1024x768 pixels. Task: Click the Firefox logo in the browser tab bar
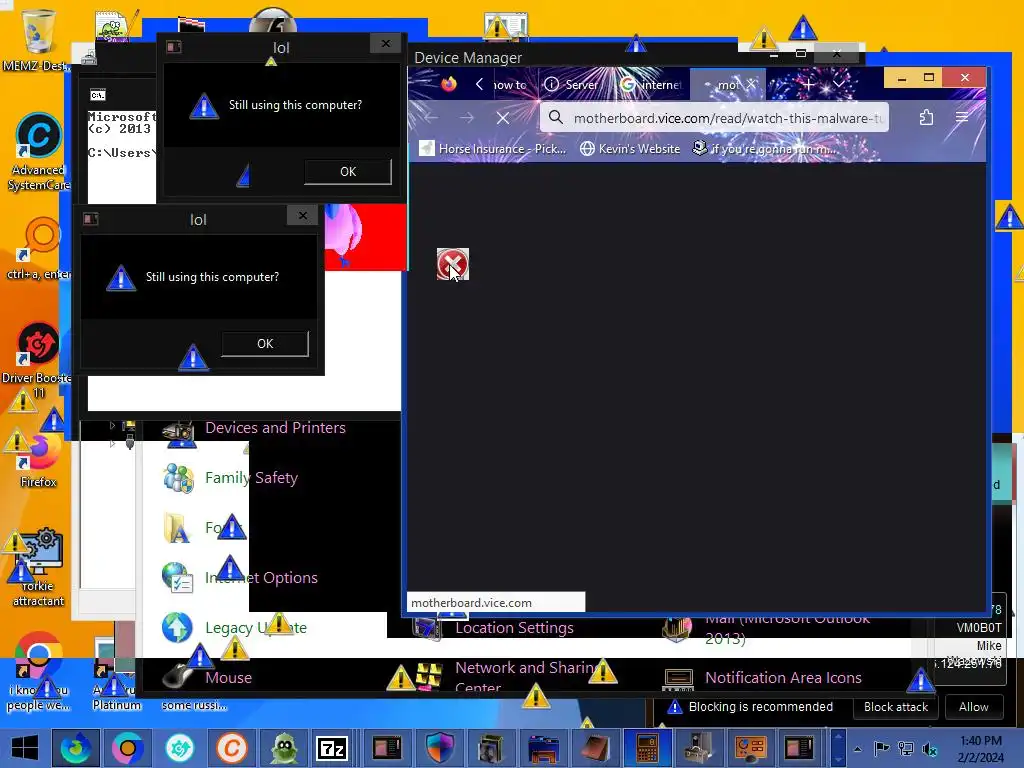pyautogui.click(x=449, y=84)
